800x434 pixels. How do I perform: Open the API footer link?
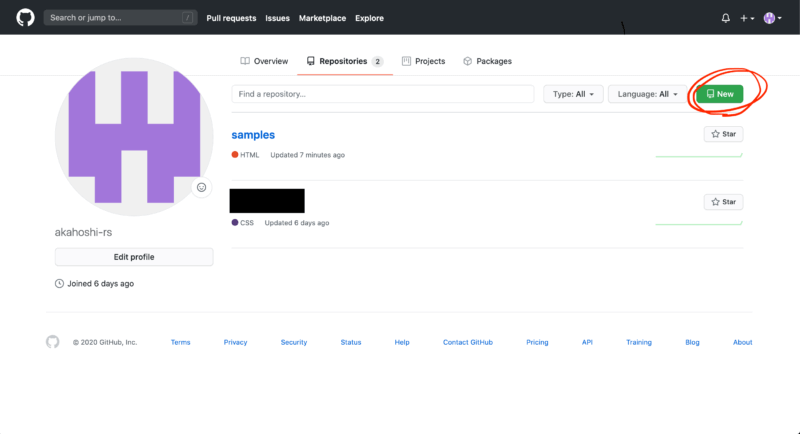pyautogui.click(x=587, y=342)
